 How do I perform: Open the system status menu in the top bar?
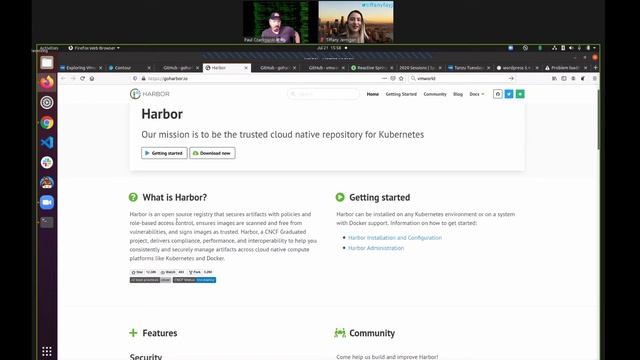pos(573,48)
